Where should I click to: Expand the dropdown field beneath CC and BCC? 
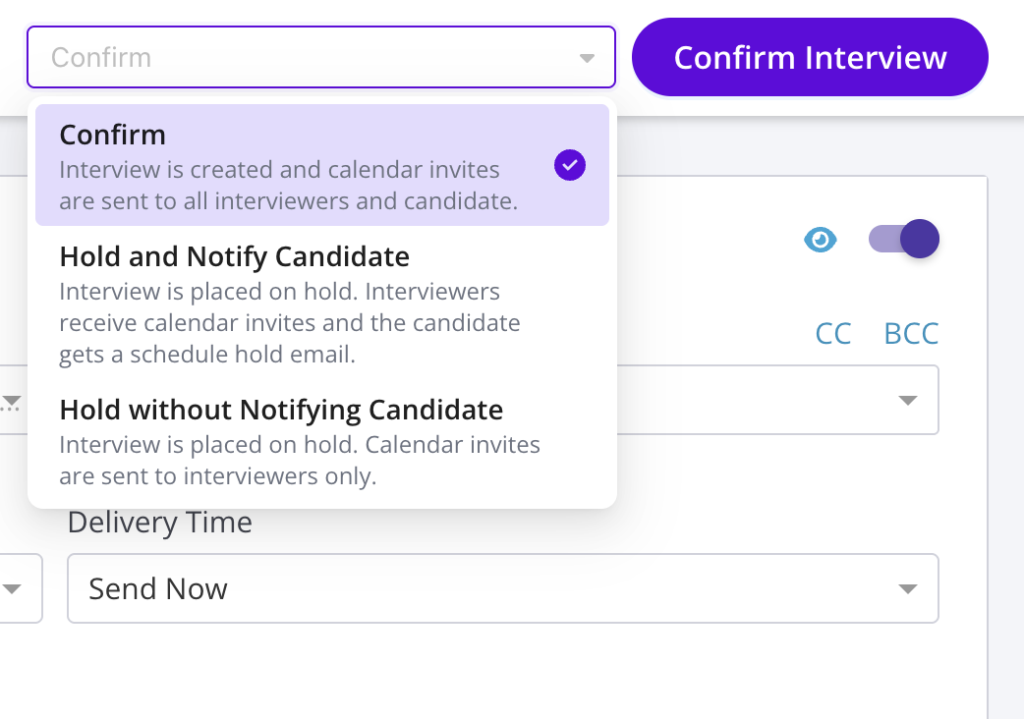point(780,400)
